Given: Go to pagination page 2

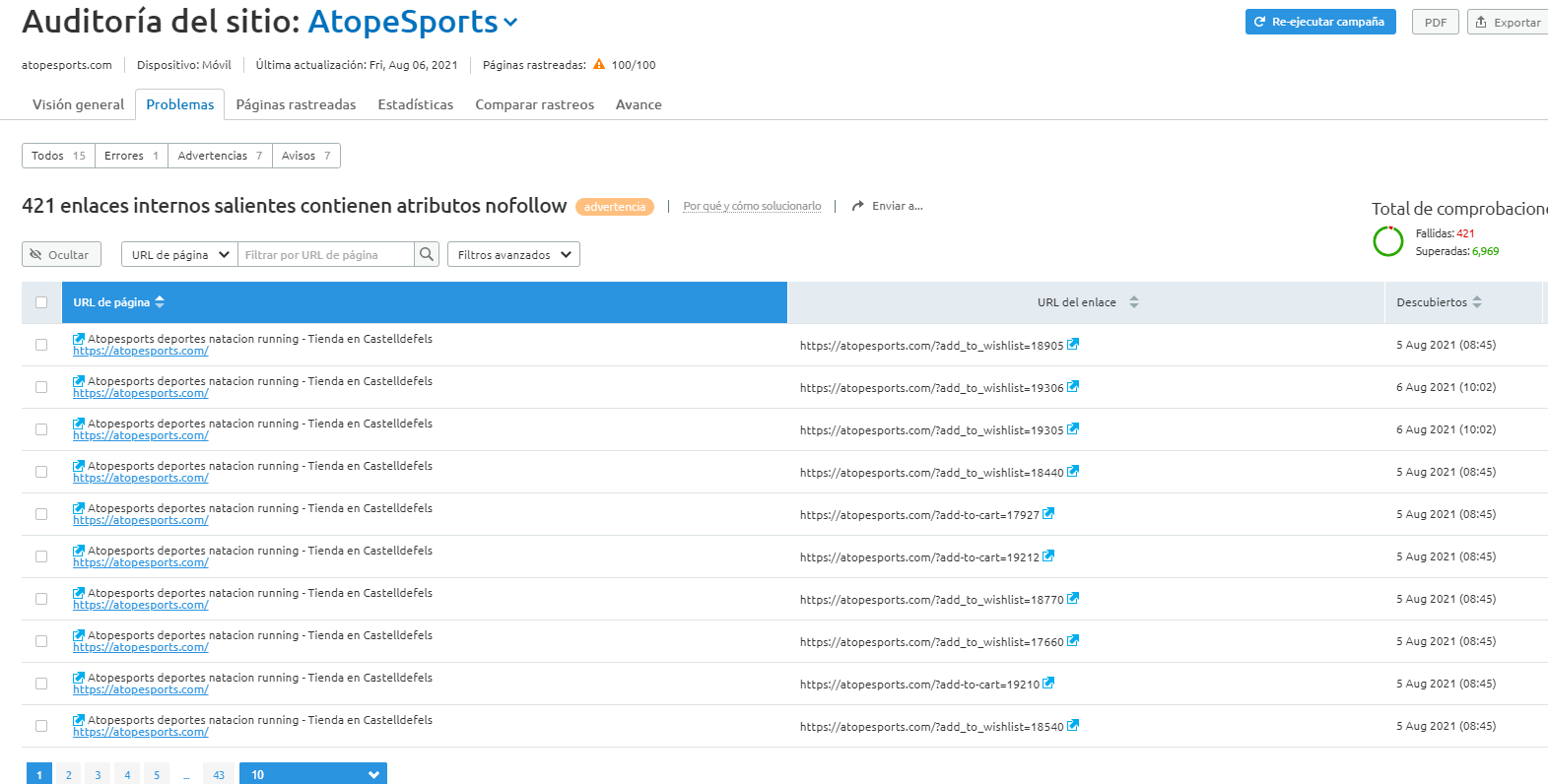Looking at the screenshot, I should (x=68, y=774).
